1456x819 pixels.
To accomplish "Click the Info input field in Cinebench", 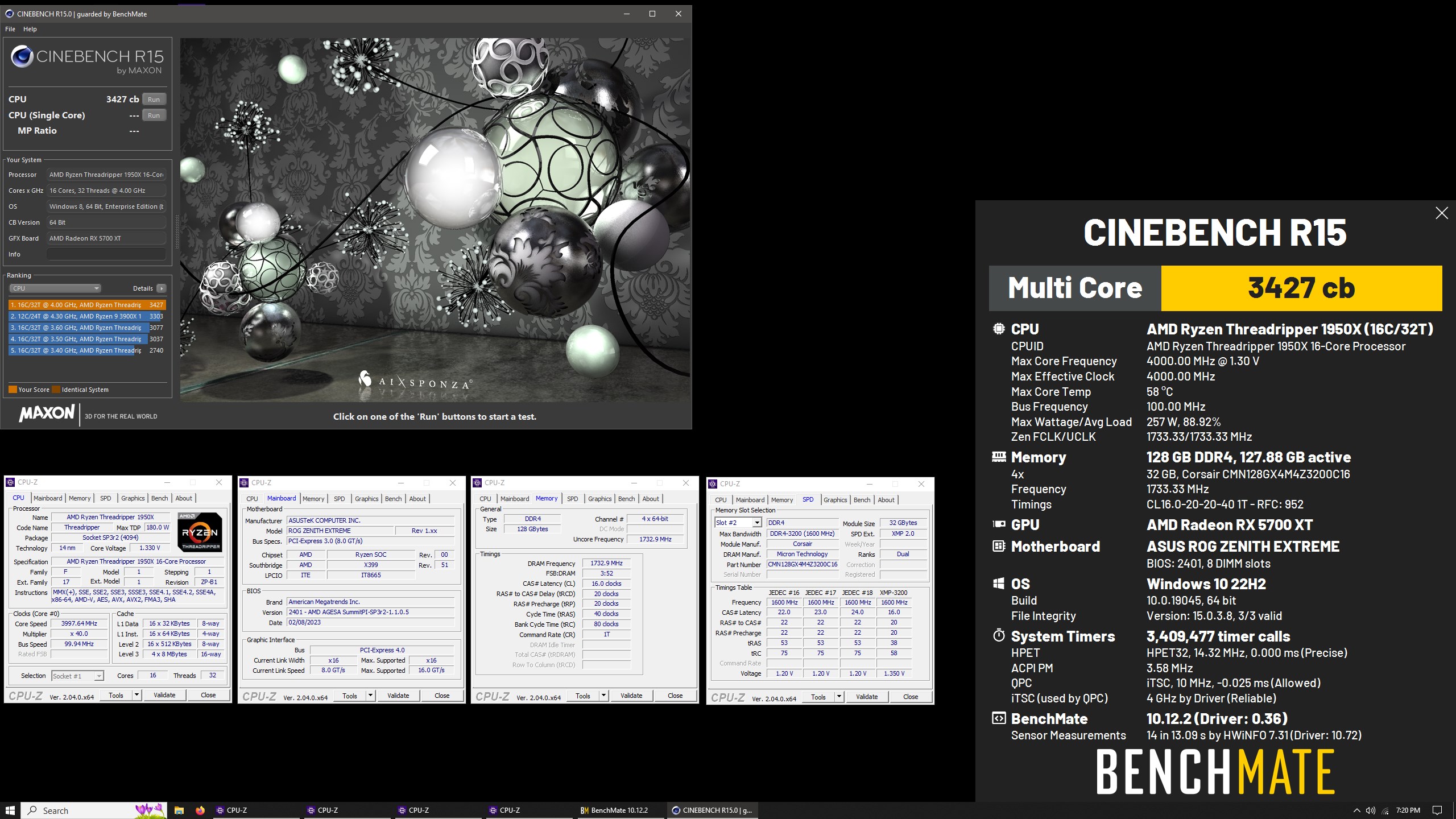I will tap(106, 254).
